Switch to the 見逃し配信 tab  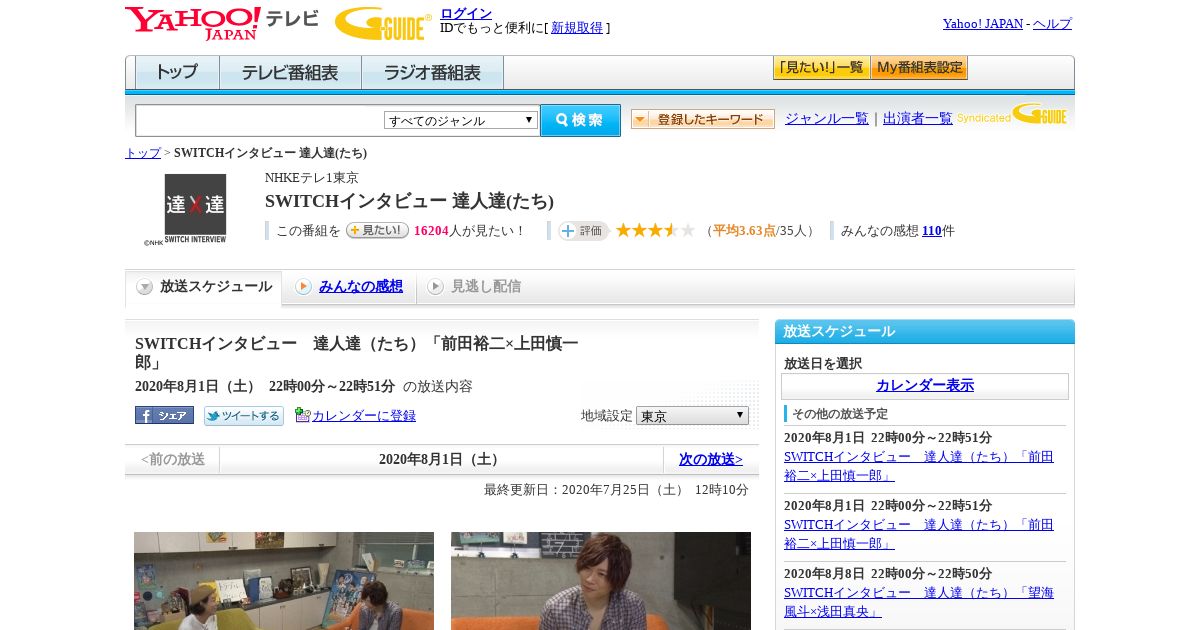(x=475, y=287)
